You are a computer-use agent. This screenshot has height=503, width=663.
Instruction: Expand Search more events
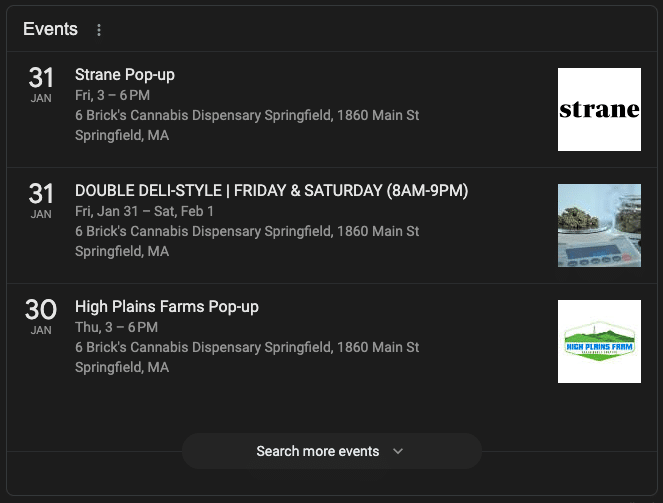coord(332,451)
